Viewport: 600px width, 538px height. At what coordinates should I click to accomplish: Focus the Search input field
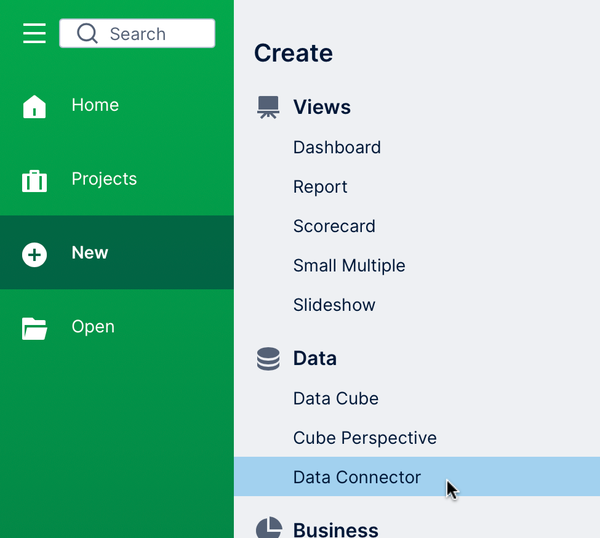point(137,33)
